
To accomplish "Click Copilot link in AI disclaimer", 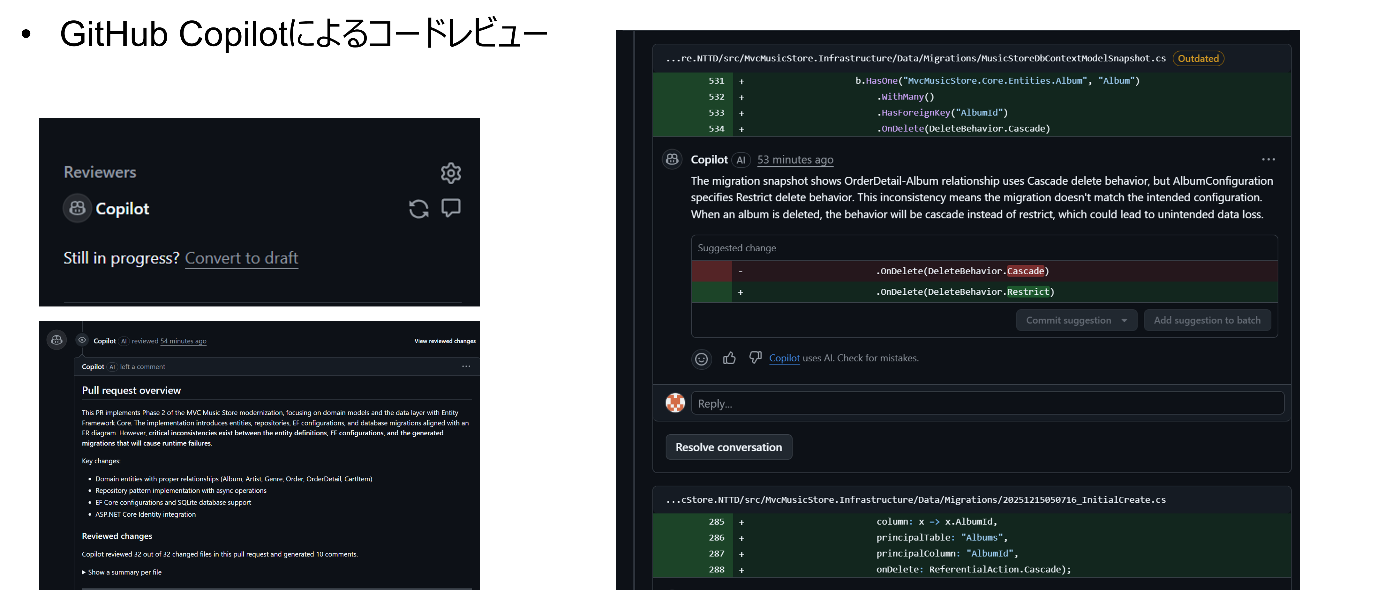I will (x=784, y=358).
